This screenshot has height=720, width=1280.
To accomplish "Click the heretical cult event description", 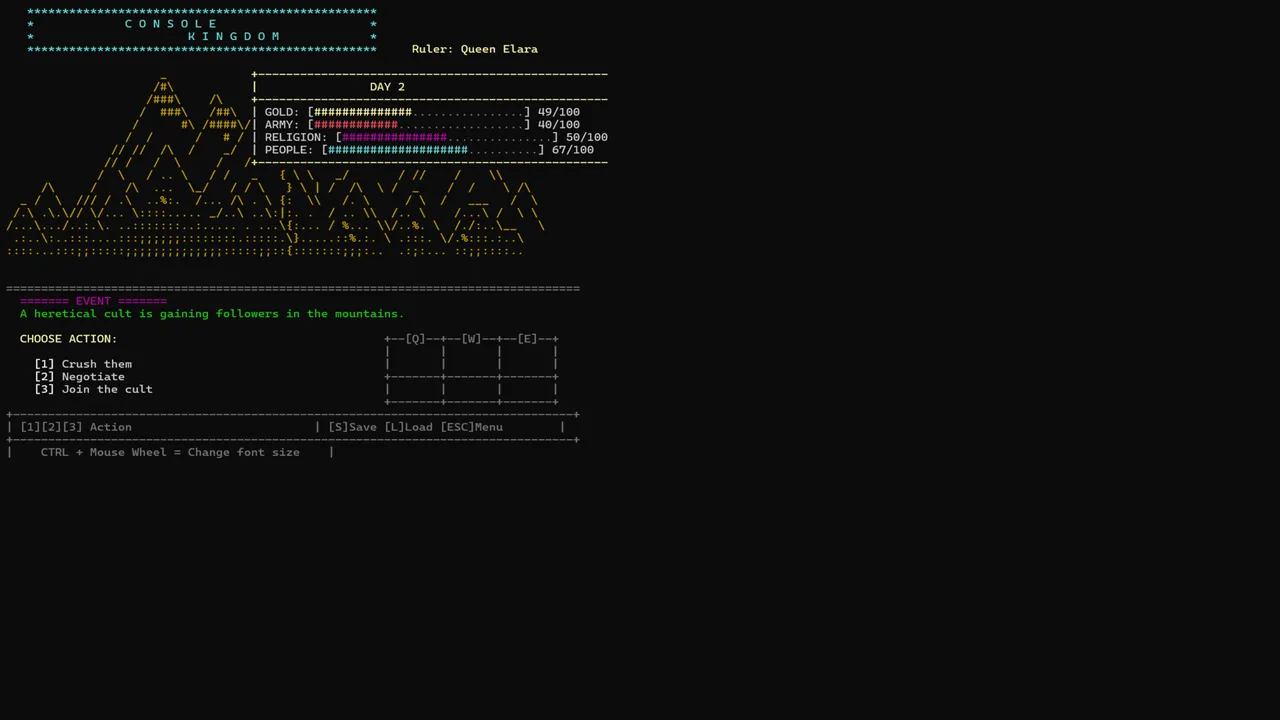I will pos(212,314).
